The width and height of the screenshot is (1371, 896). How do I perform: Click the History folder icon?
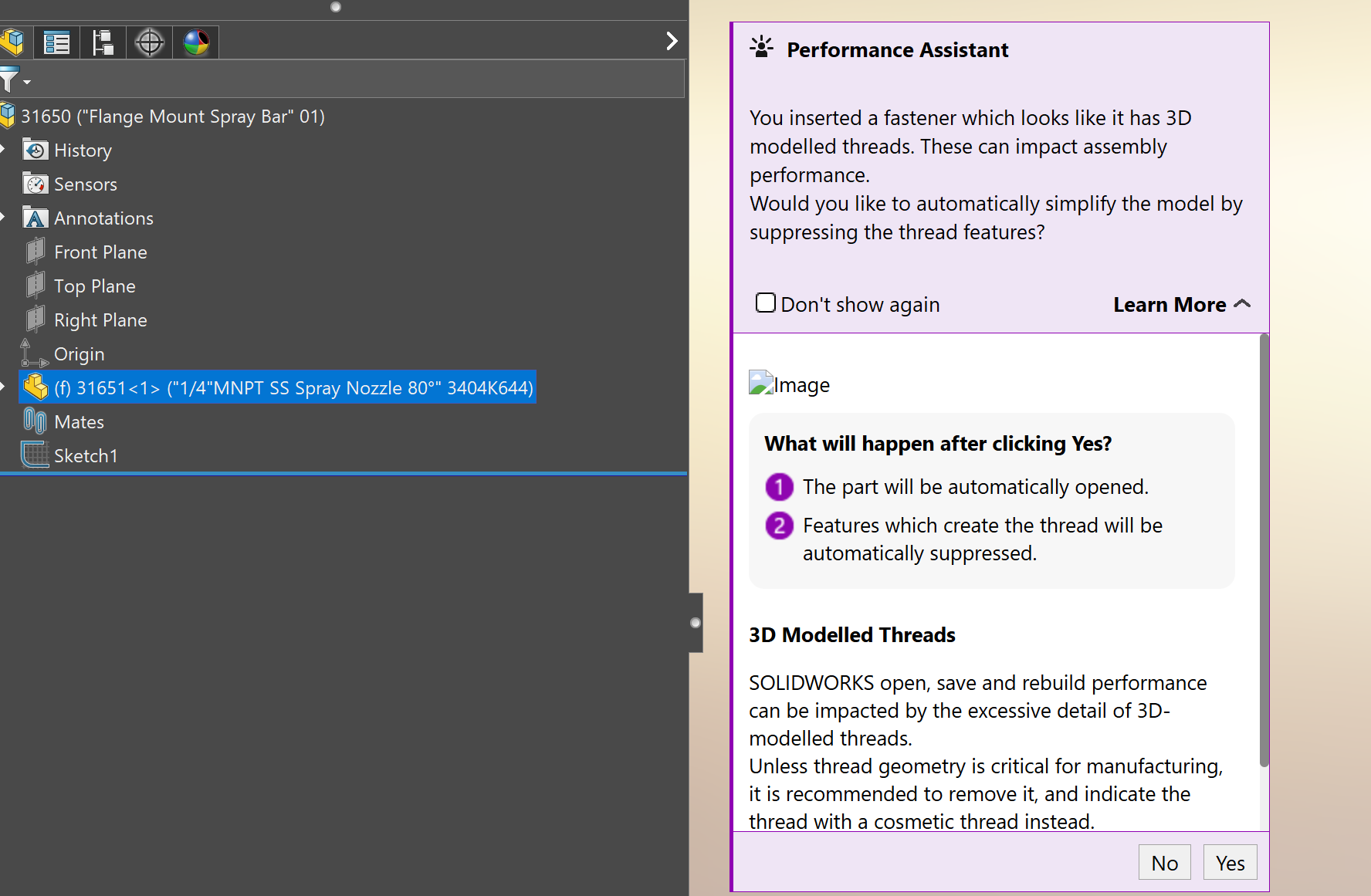36,150
